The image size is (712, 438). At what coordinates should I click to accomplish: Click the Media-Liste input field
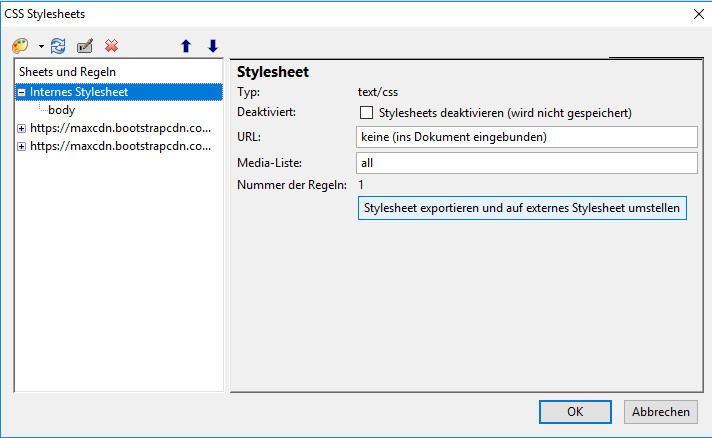point(526,162)
